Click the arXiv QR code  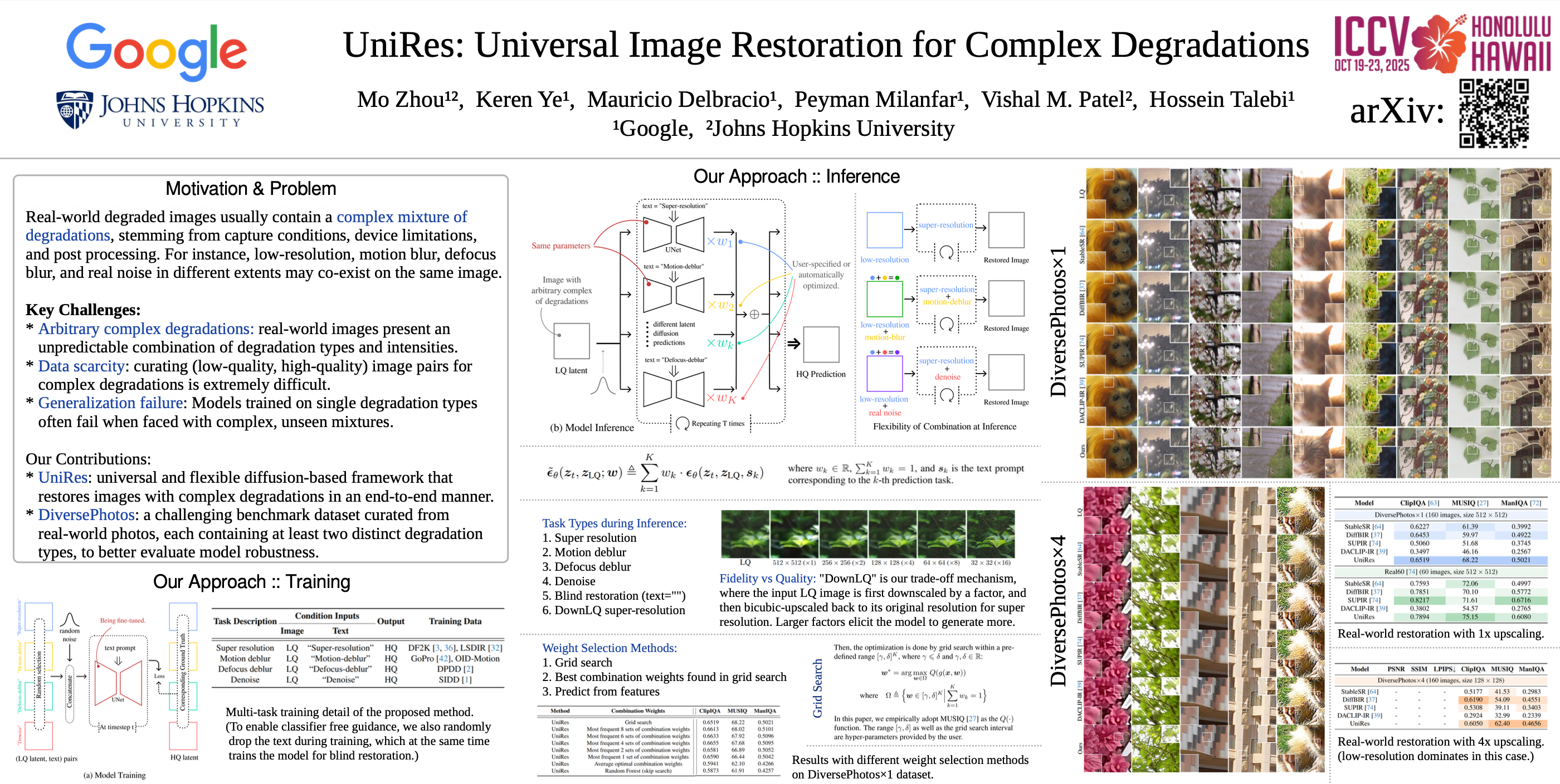pos(1493,113)
